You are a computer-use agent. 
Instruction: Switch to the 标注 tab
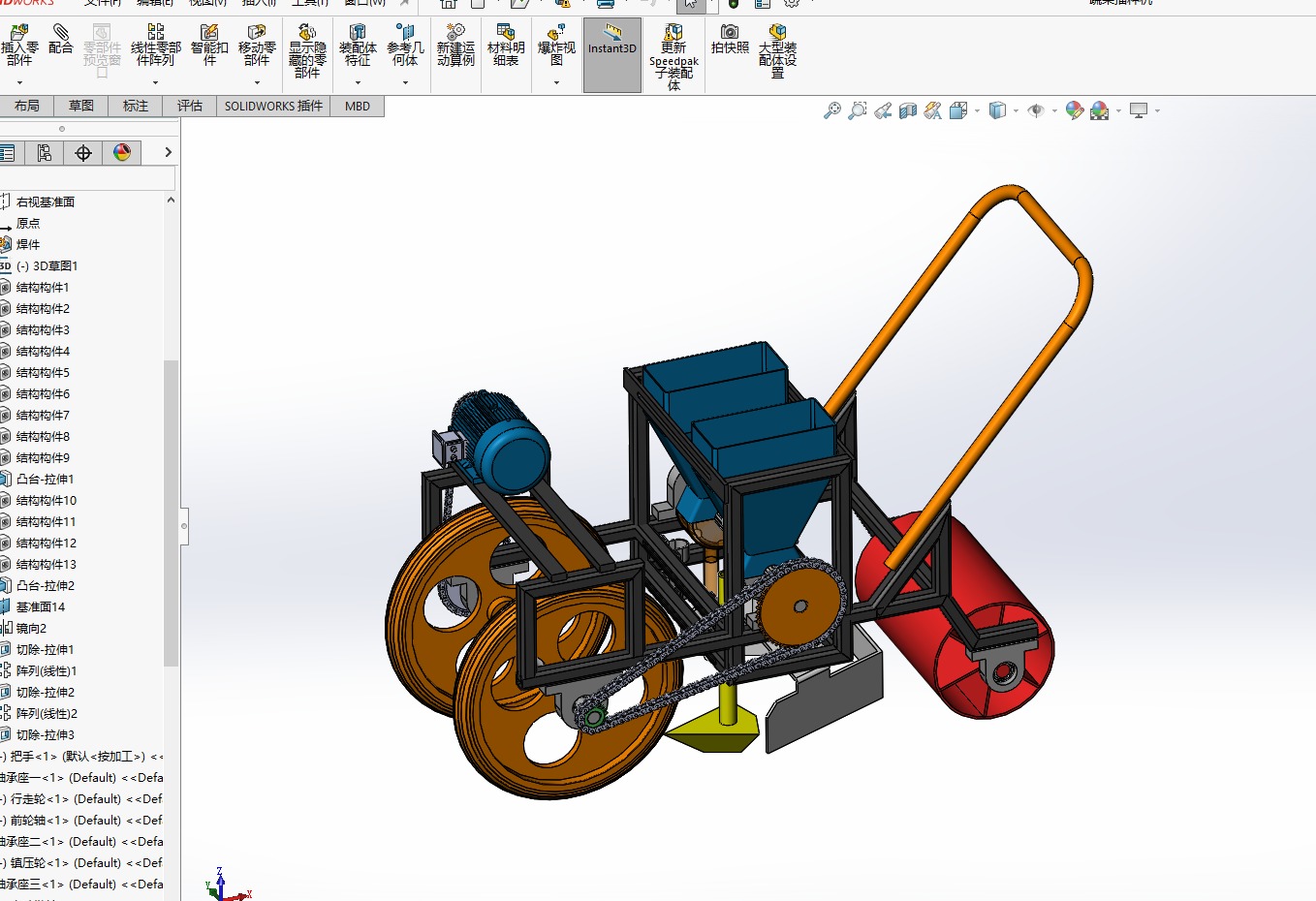click(136, 106)
